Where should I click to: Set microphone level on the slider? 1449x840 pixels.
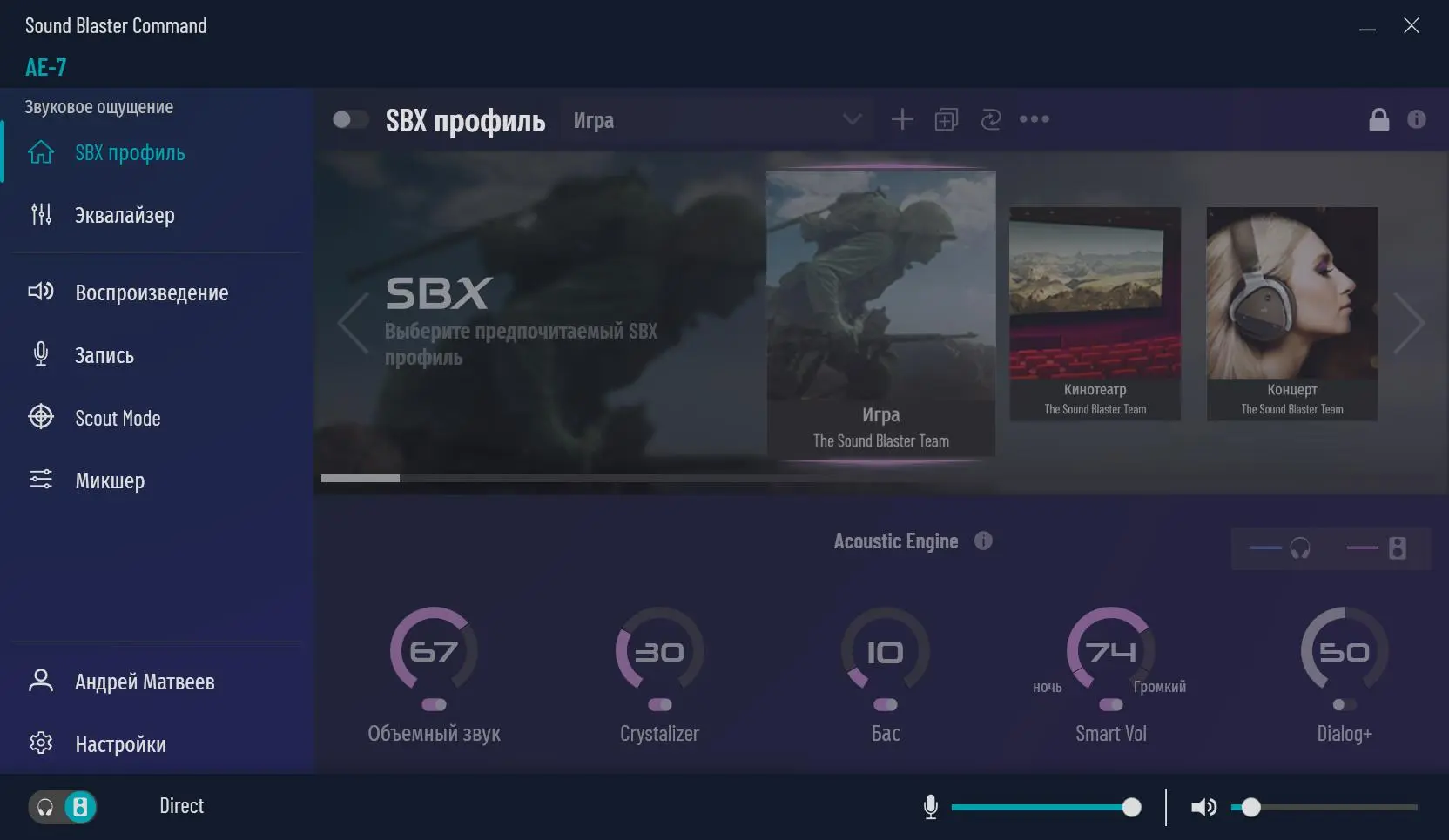pos(1046,808)
